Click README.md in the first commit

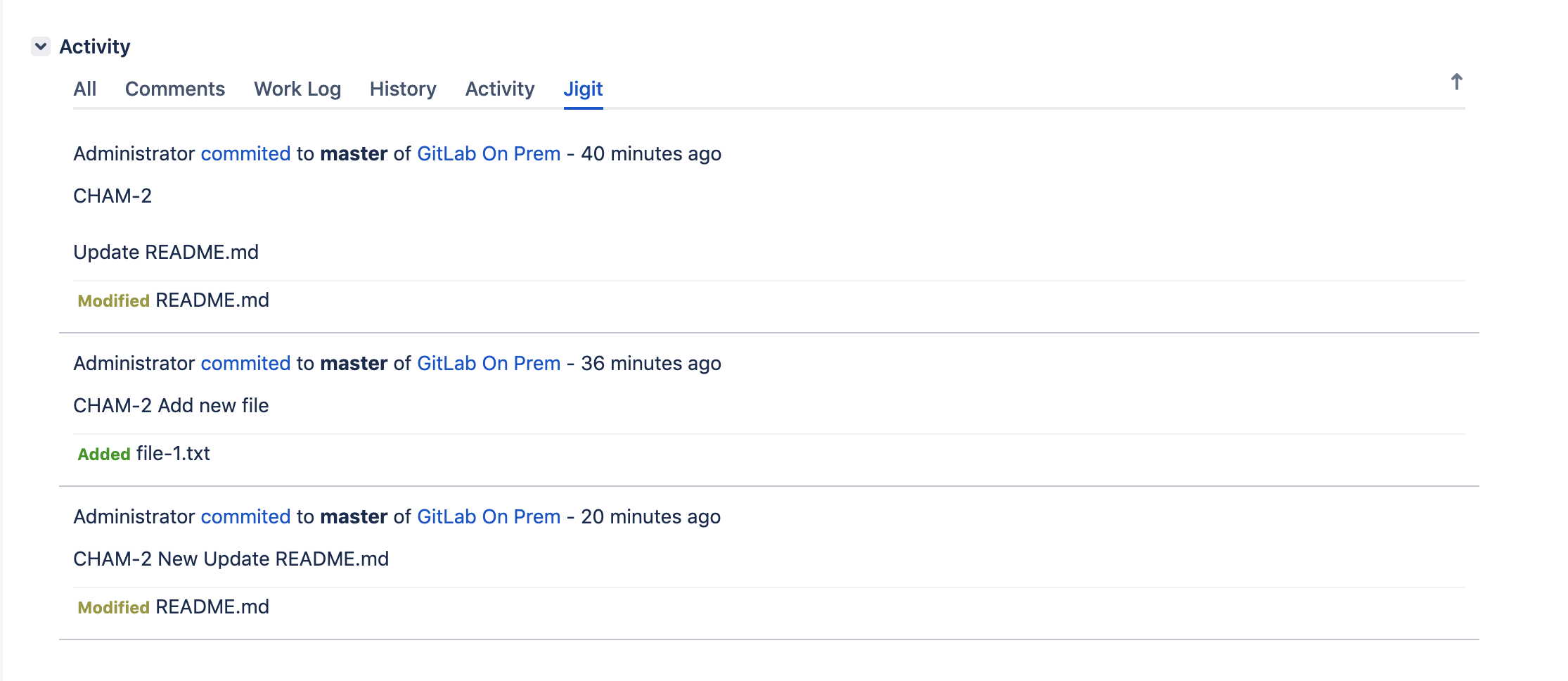[212, 300]
